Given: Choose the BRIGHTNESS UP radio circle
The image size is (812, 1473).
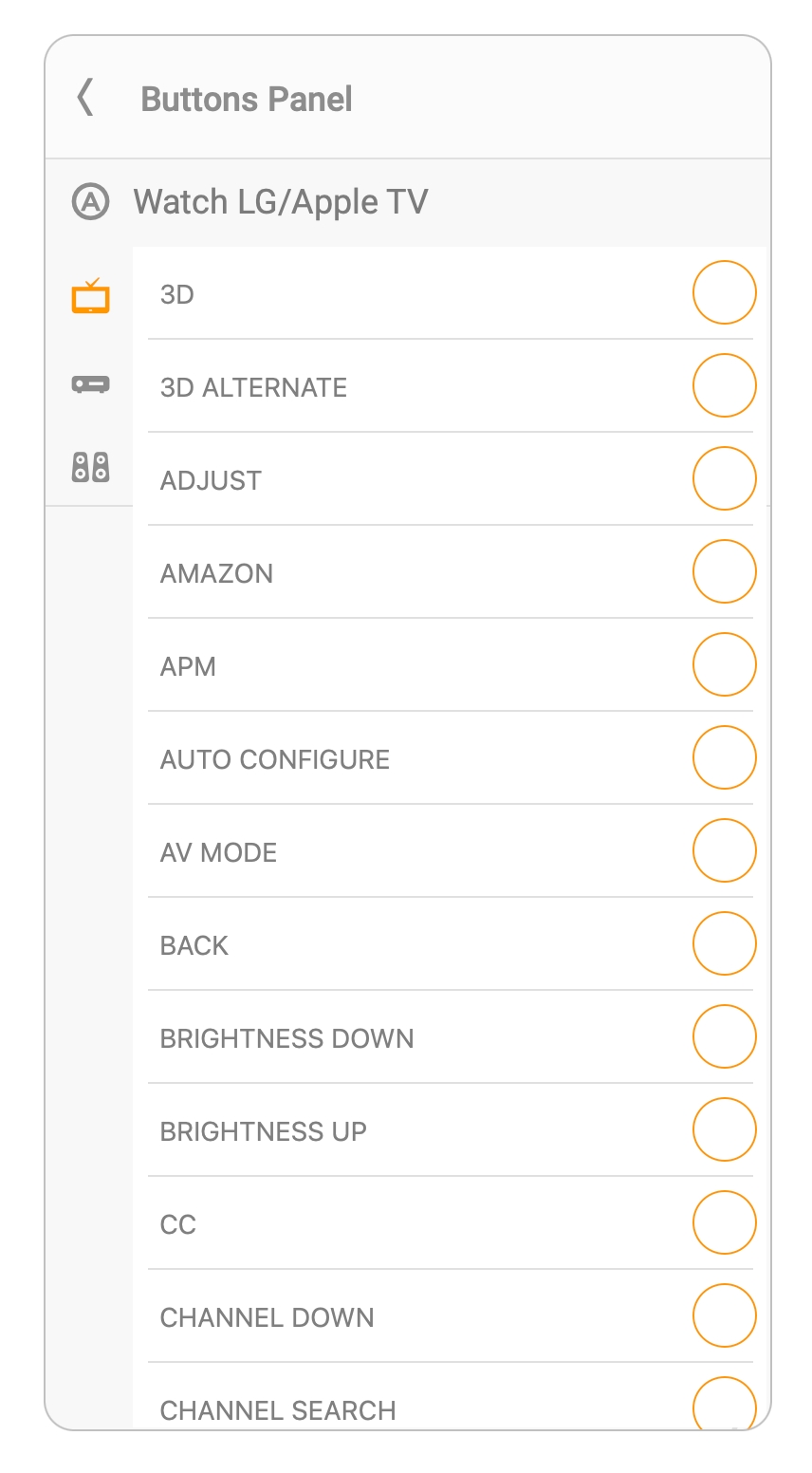Looking at the screenshot, I should (x=724, y=1129).
